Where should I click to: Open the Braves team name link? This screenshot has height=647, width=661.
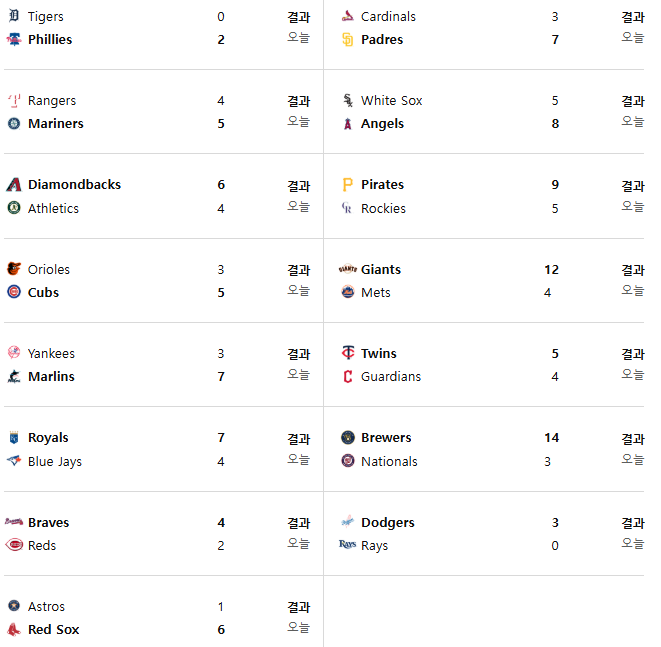pyautogui.click(x=48, y=523)
